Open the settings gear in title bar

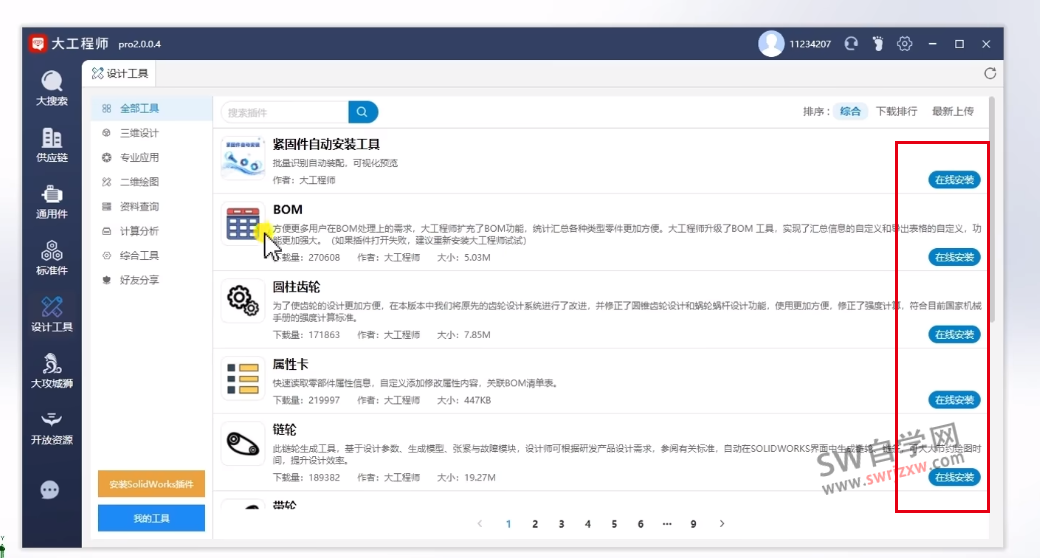click(905, 44)
